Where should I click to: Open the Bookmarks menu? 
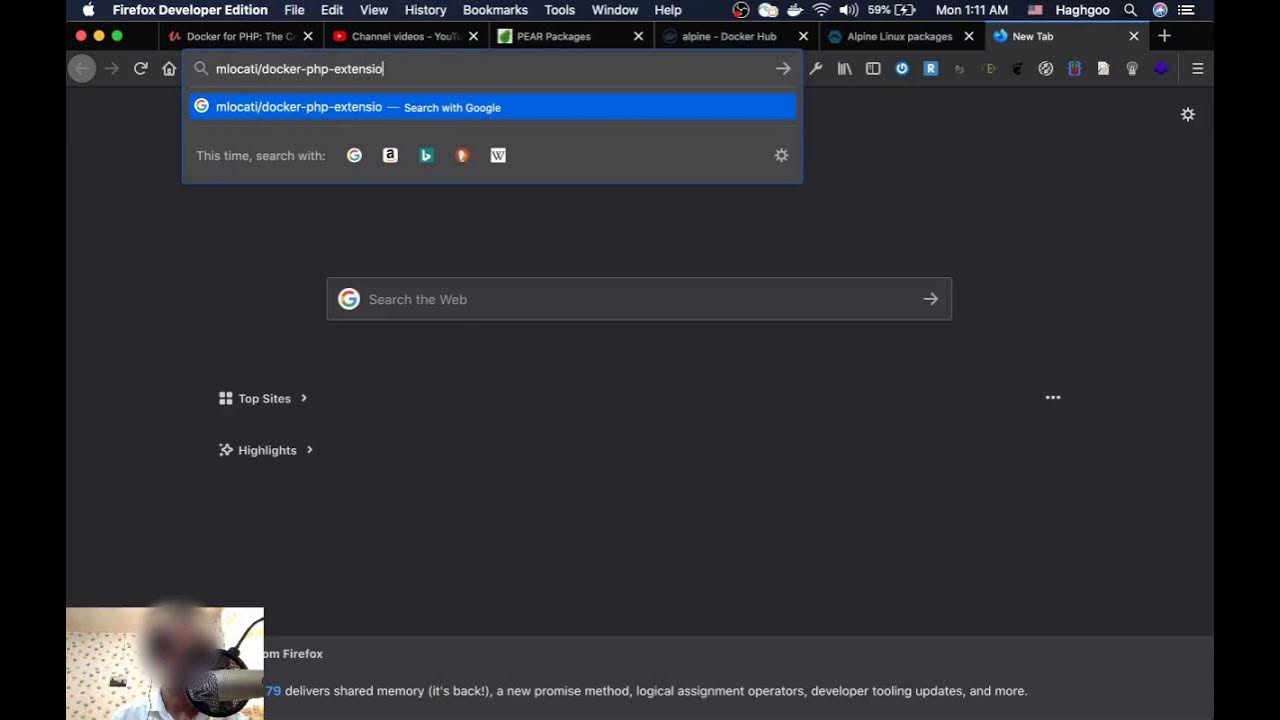pos(495,10)
